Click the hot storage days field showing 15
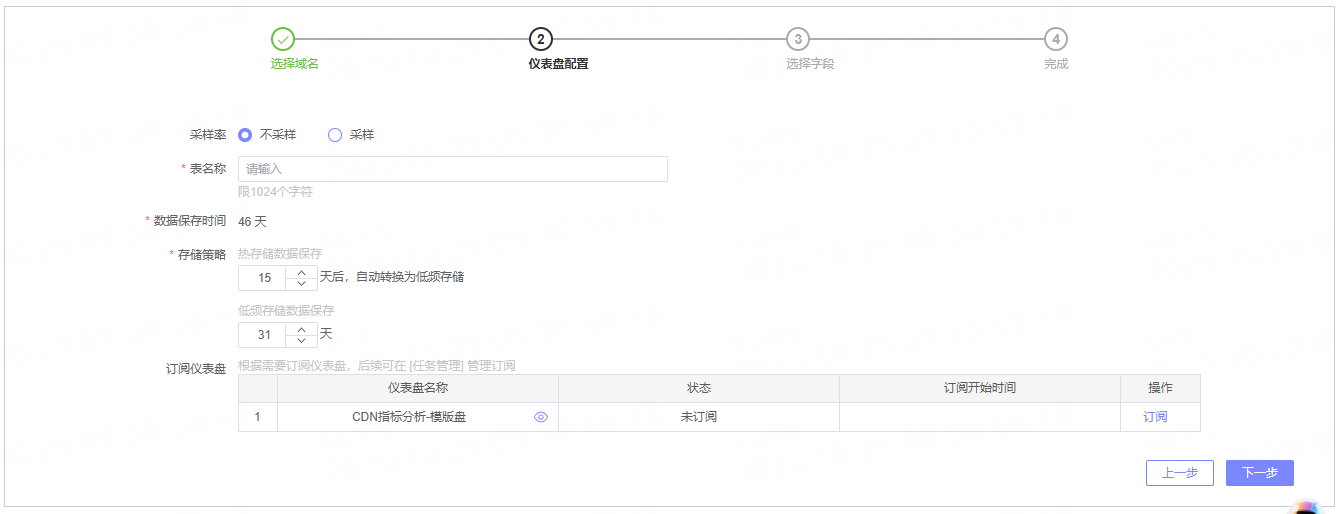The width and height of the screenshot is (1339, 514). click(264, 278)
